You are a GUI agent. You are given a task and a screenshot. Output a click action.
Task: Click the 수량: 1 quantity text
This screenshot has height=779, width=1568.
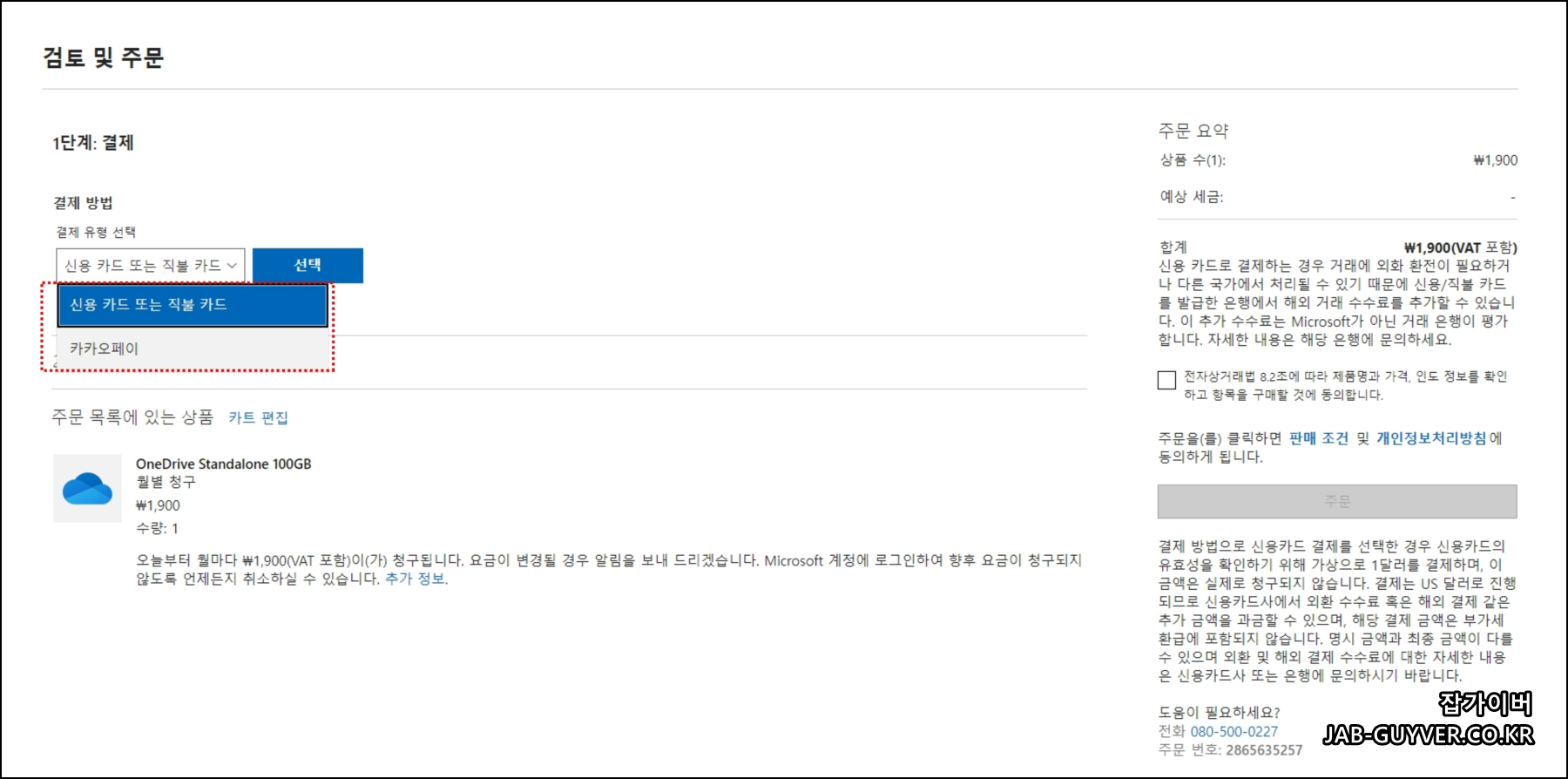click(158, 528)
